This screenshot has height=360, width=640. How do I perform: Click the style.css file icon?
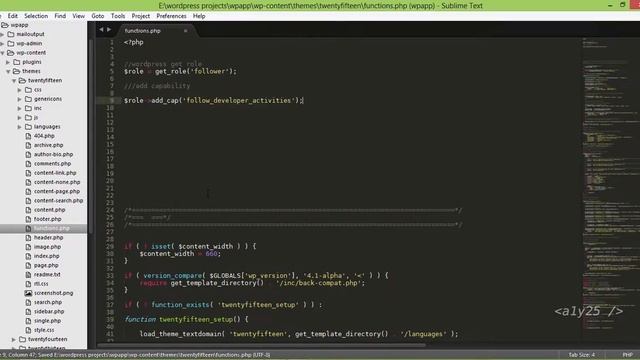pos(28,330)
